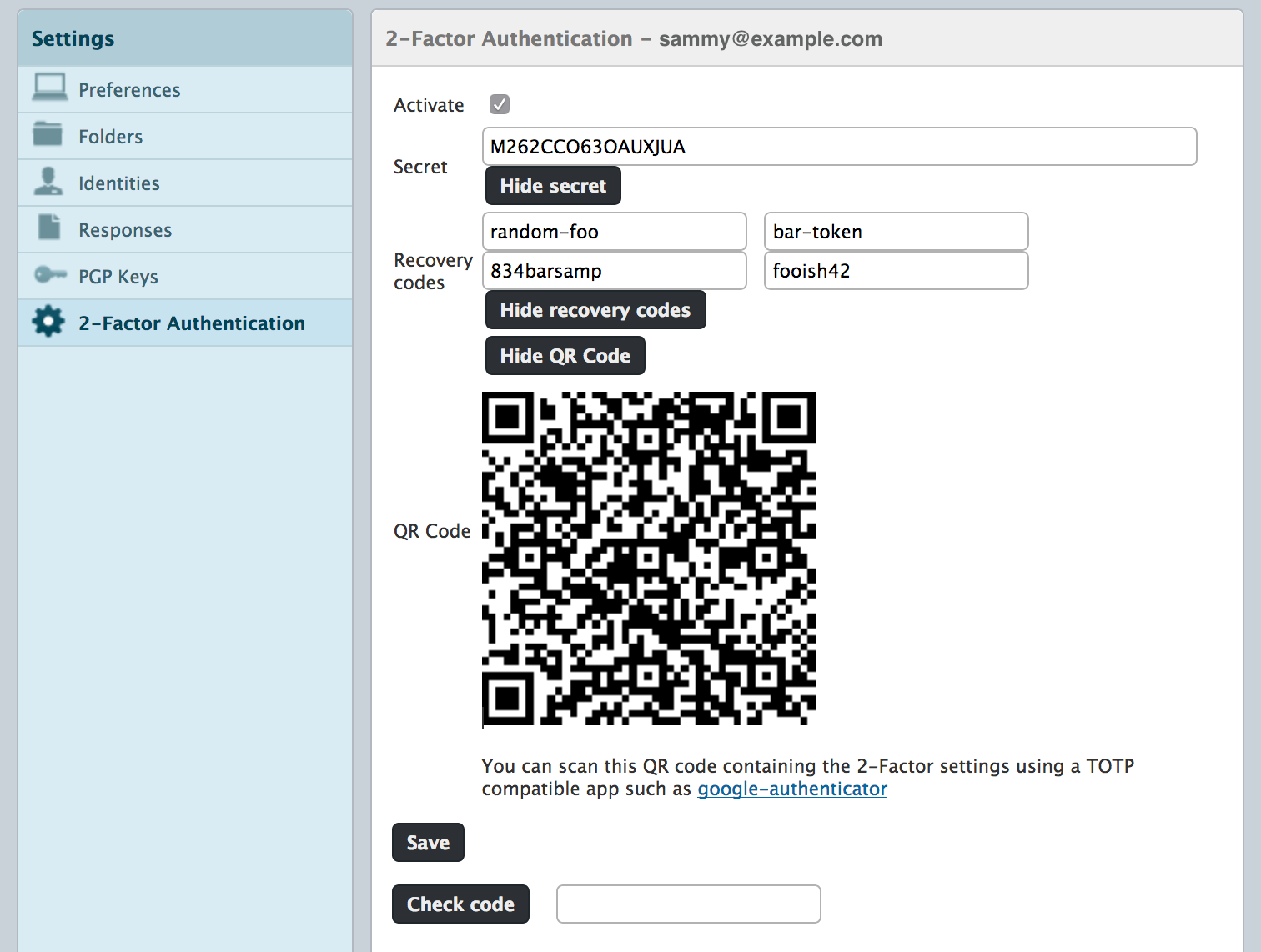Select PGP Keys in the sidebar

tap(185, 277)
